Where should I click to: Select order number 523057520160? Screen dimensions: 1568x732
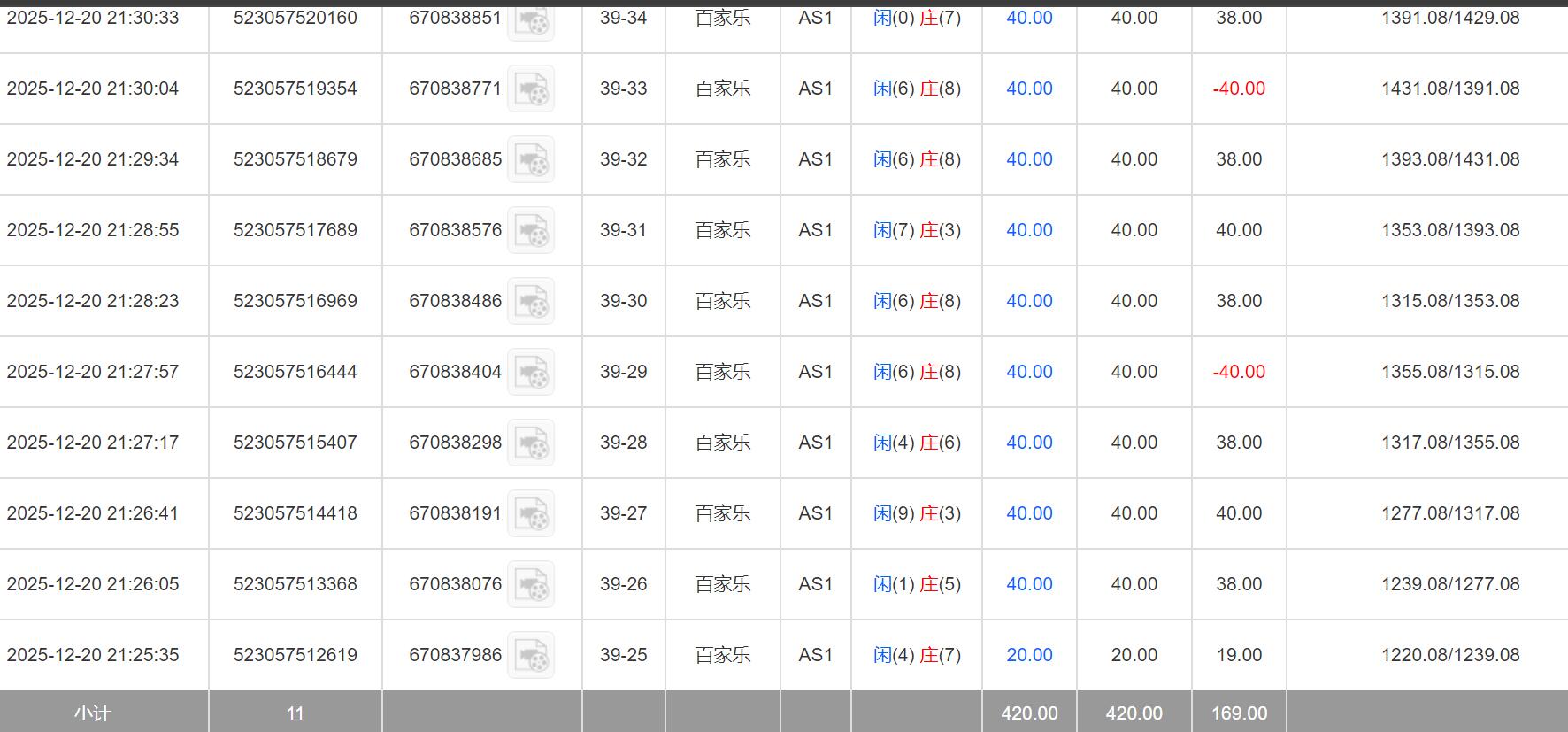point(296,18)
